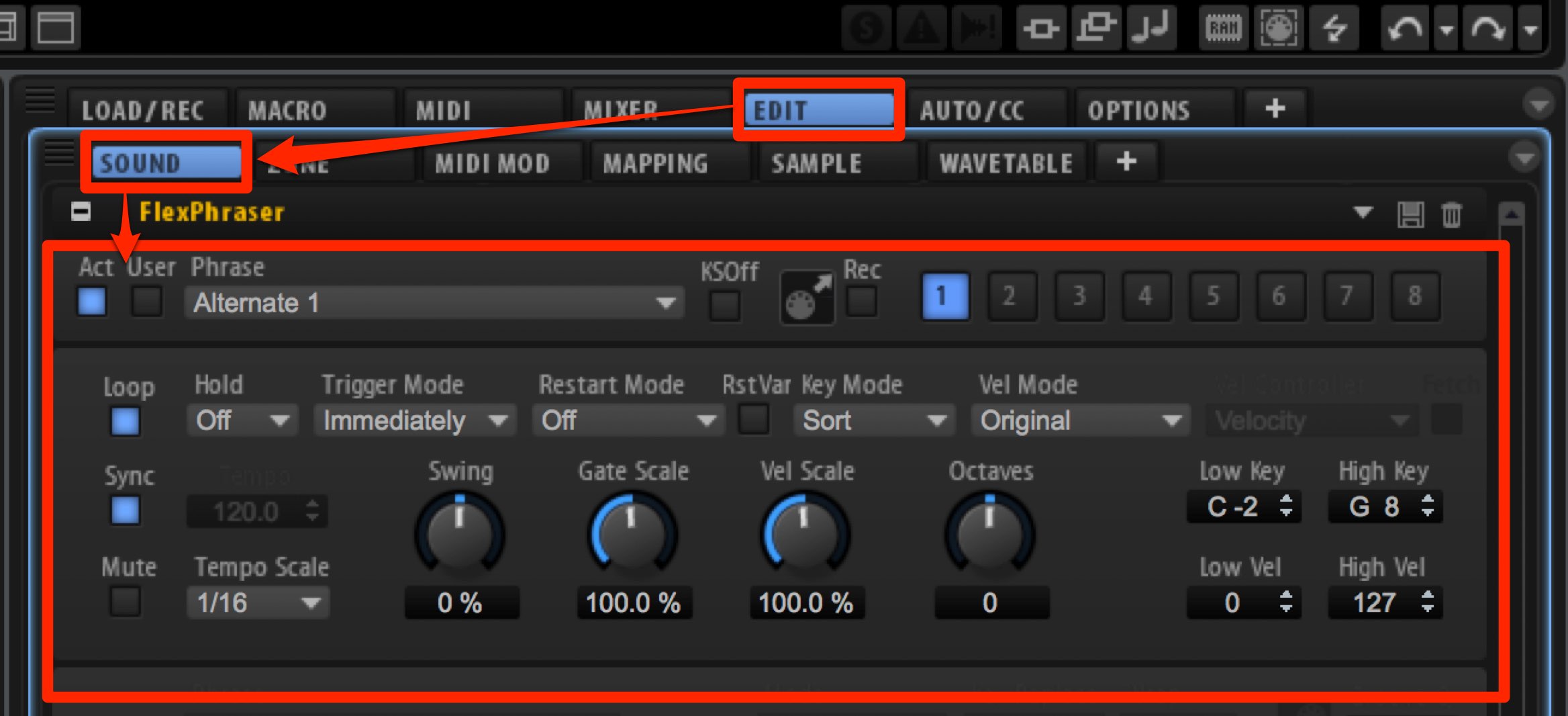Click the undo arrow icon

[1406, 28]
